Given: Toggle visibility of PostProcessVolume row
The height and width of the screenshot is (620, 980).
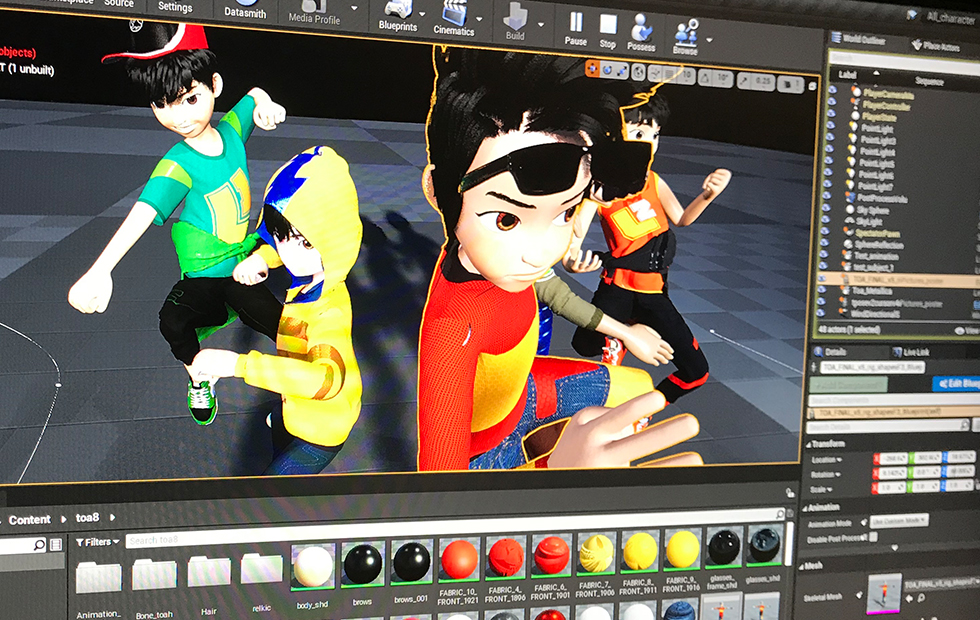Looking at the screenshot, I should point(827,195).
